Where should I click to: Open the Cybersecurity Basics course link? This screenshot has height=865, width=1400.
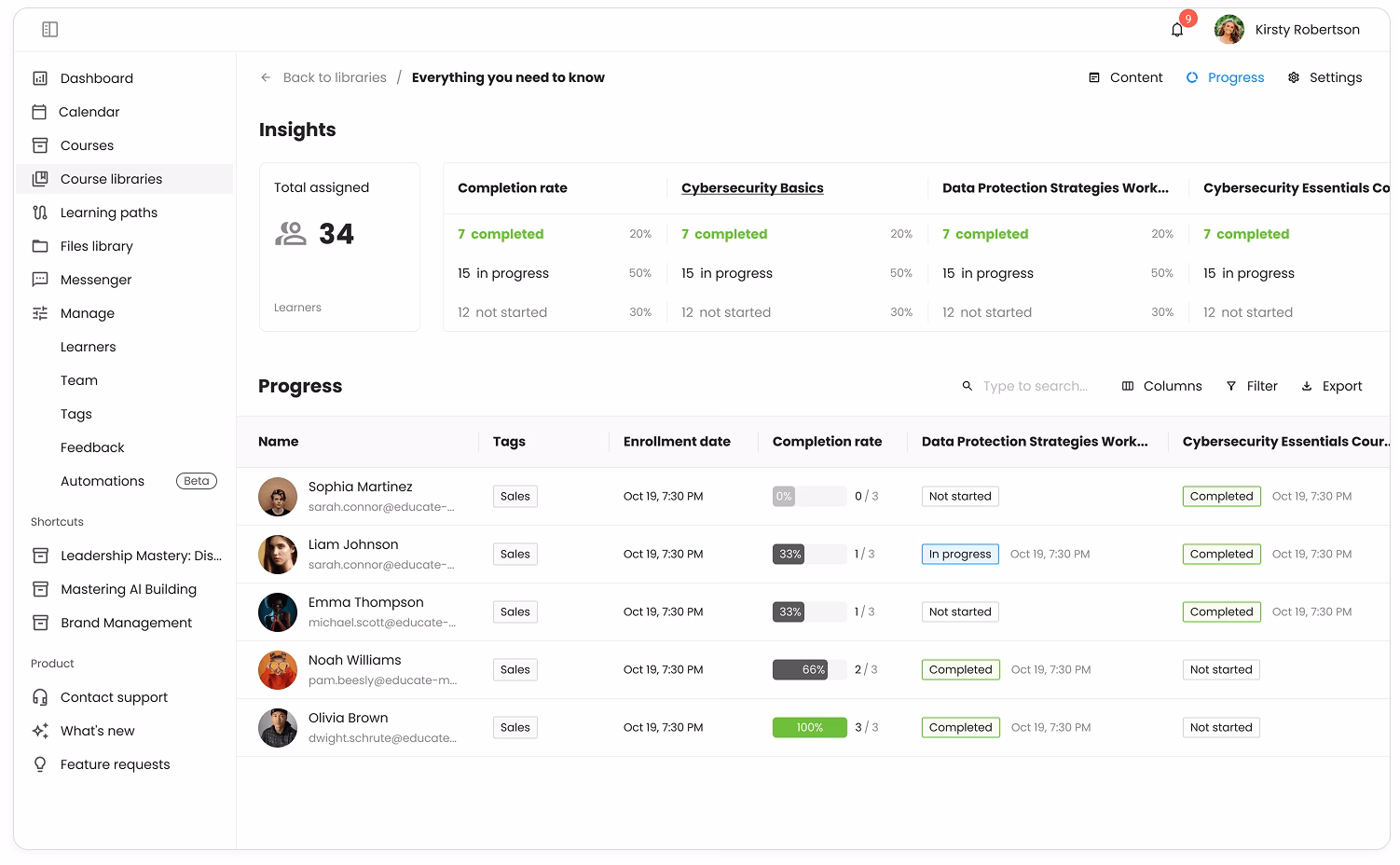coord(751,187)
